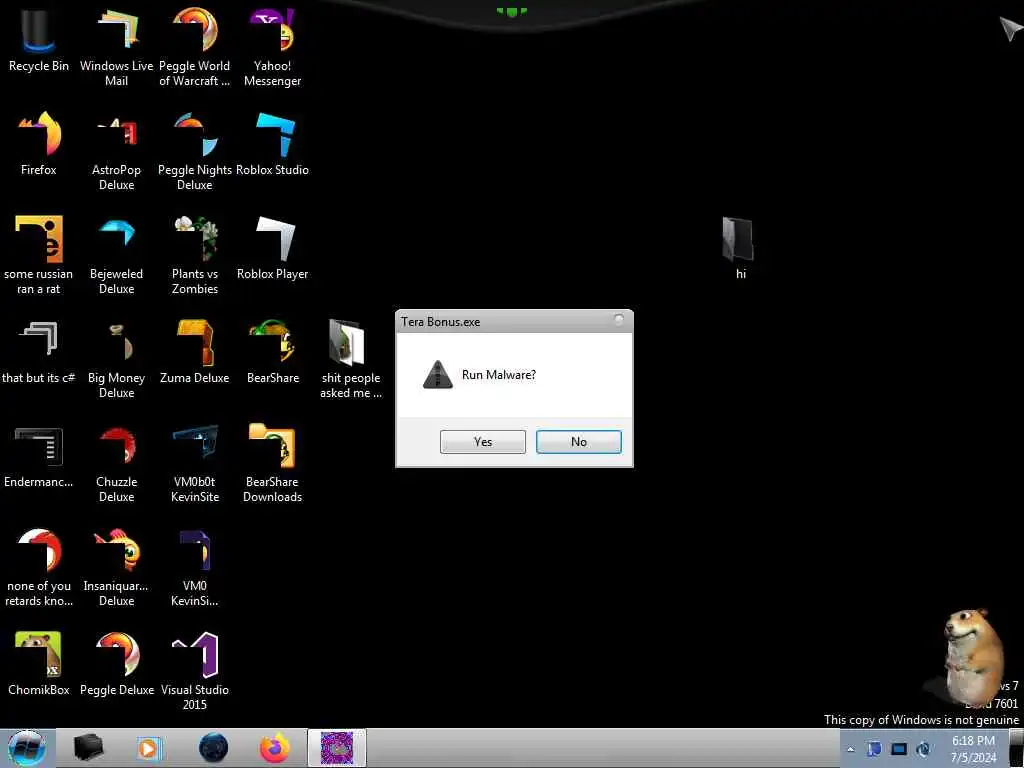Click the speaker tray icon left of clock
Image resolution: width=1024 pixels, height=768 pixels.
[x=923, y=749]
